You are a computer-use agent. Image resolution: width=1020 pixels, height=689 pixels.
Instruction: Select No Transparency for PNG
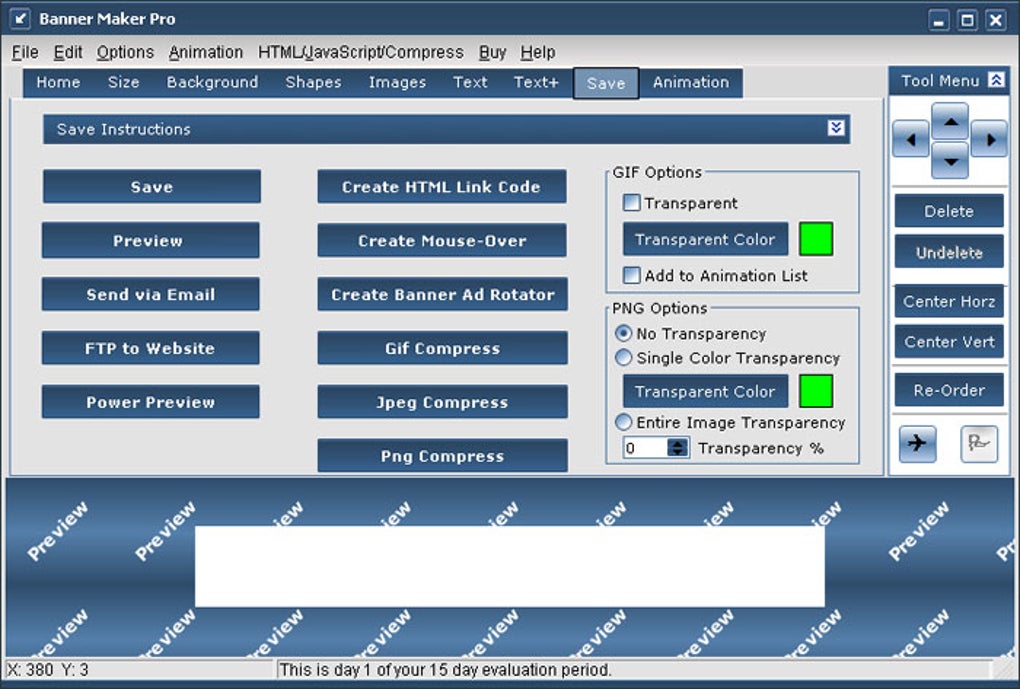pos(623,333)
